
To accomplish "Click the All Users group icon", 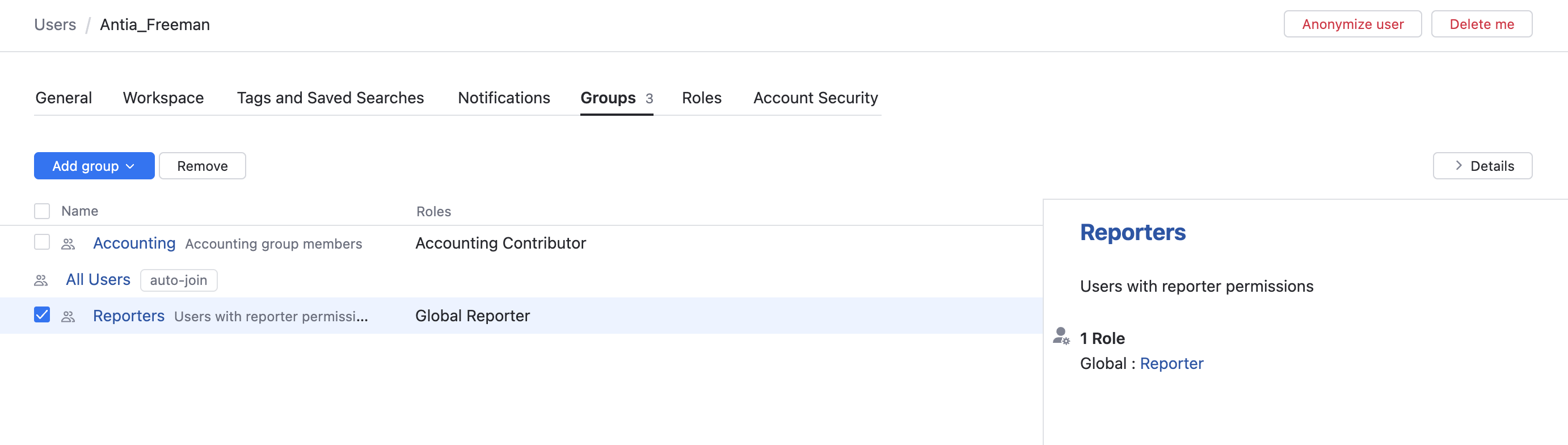I will pos(41,280).
